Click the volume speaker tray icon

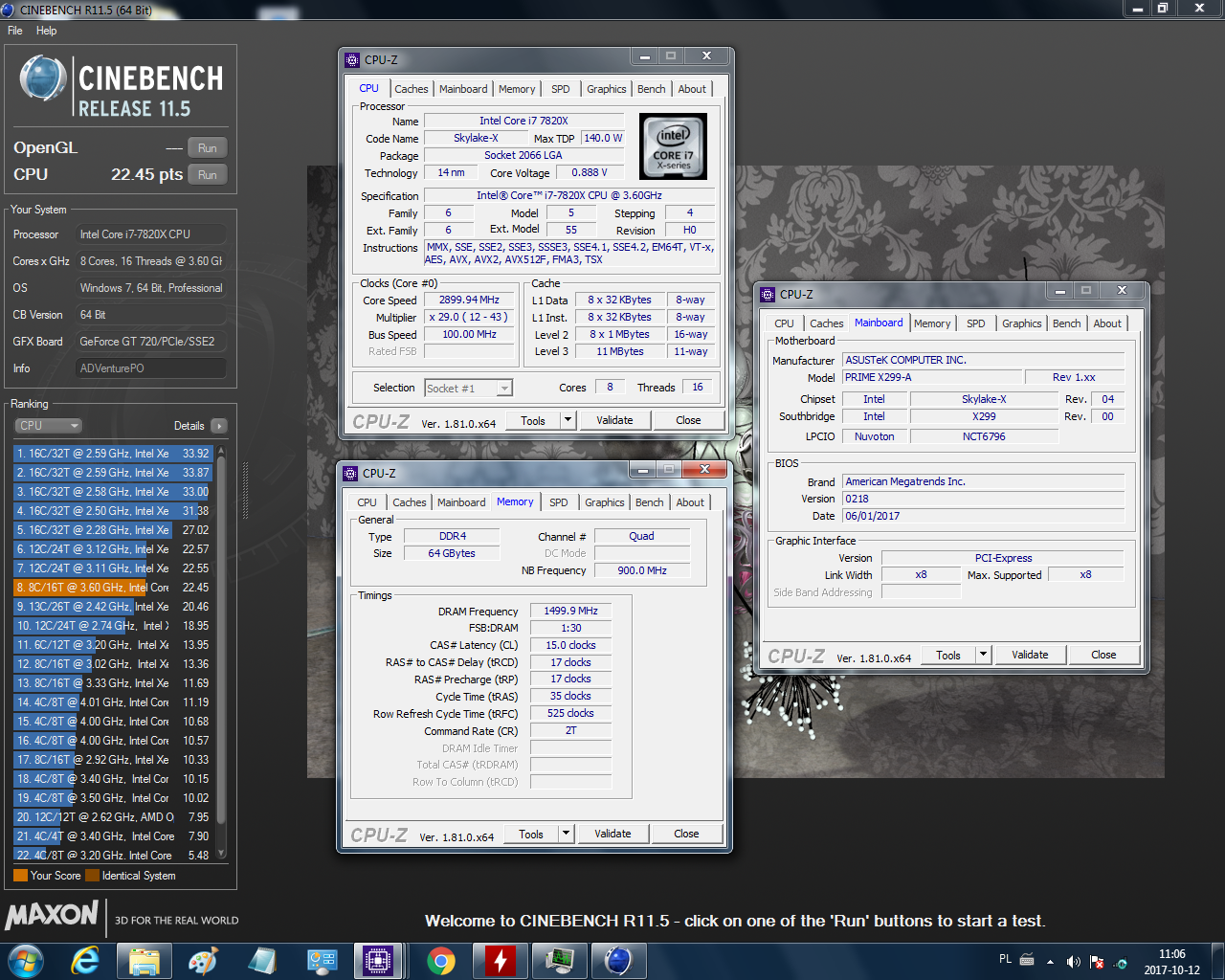point(1073,962)
